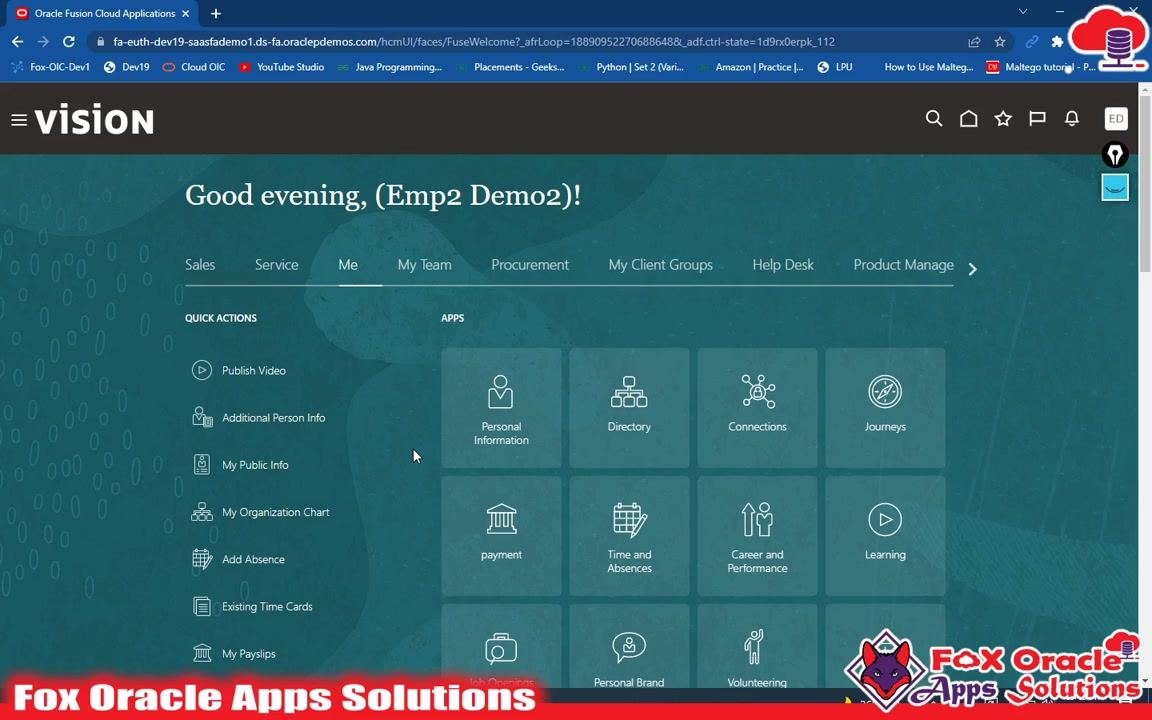Open the Personal Brand app tile
Screen dimensions: 1152x720
(x=629, y=647)
